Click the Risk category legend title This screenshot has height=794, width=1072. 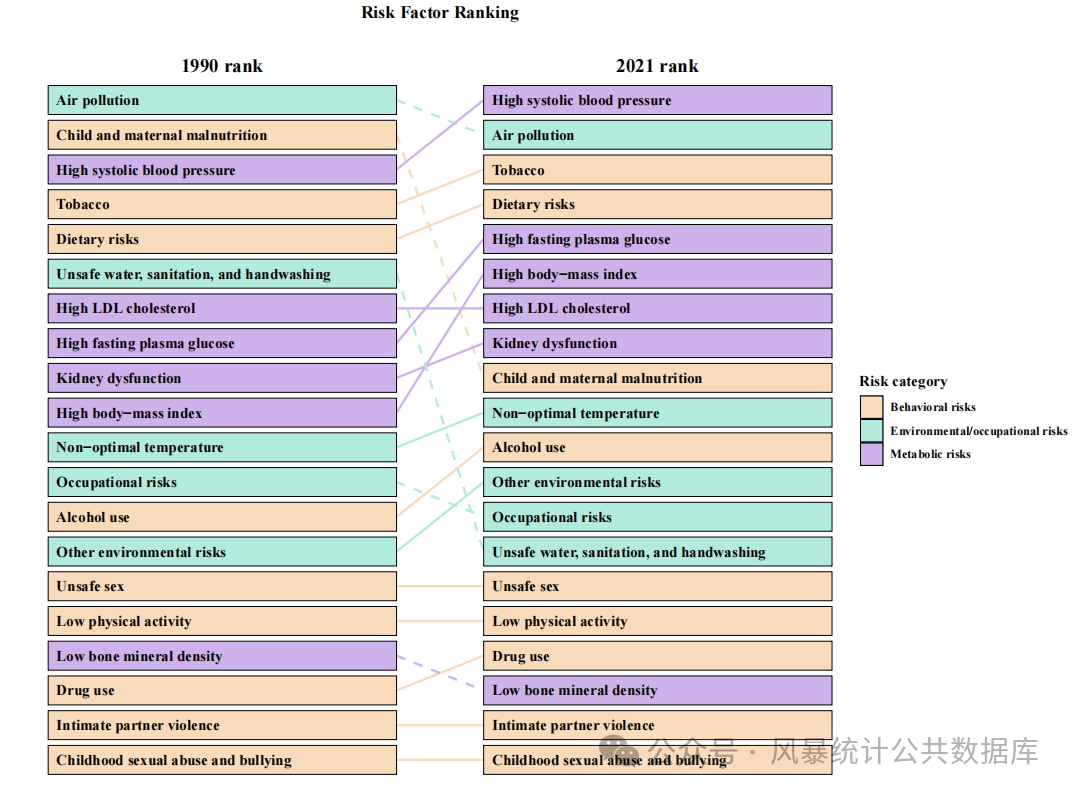tap(903, 381)
